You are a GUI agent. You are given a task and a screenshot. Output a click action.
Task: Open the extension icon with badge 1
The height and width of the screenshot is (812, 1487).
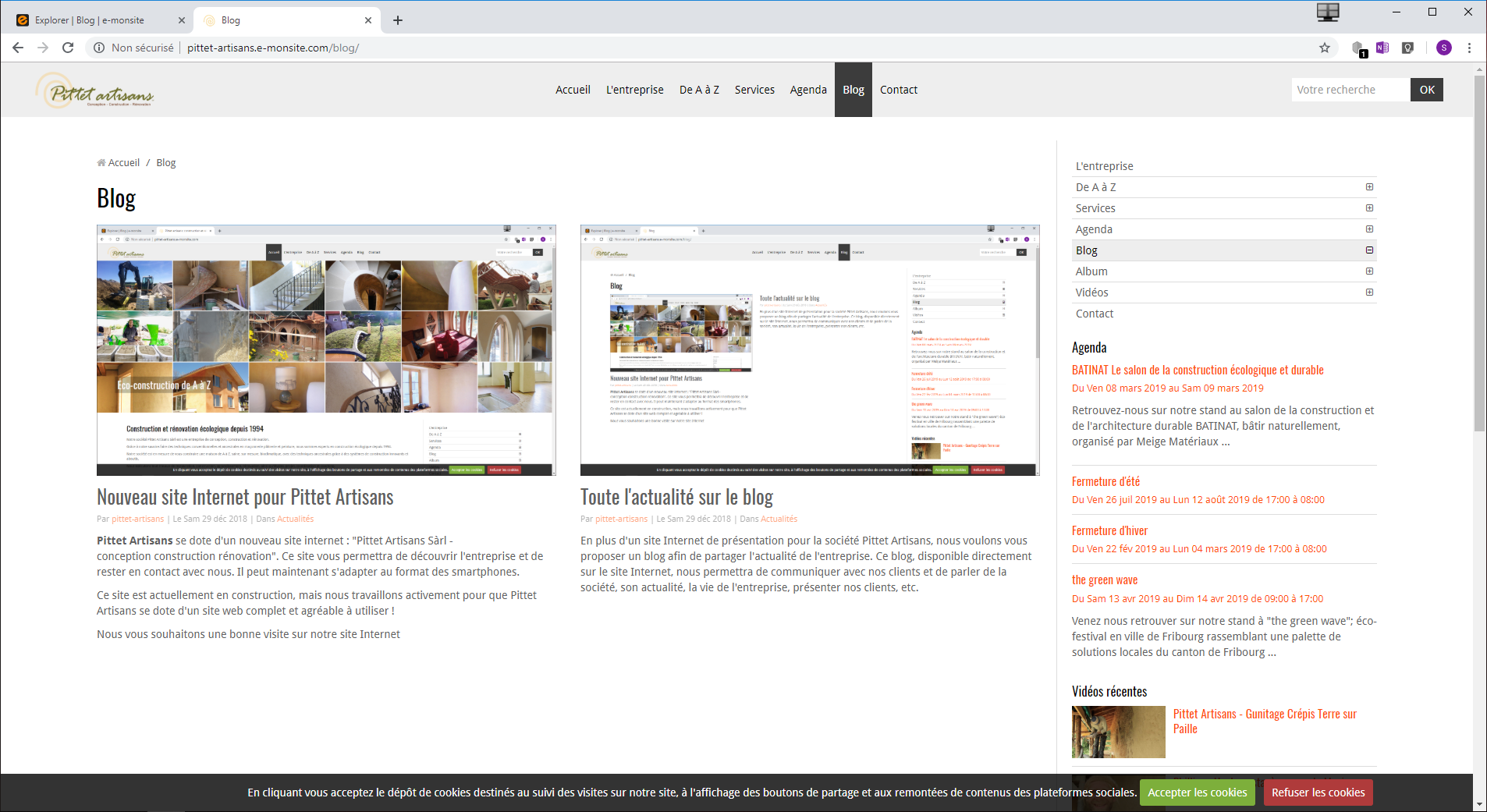[1358, 48]
